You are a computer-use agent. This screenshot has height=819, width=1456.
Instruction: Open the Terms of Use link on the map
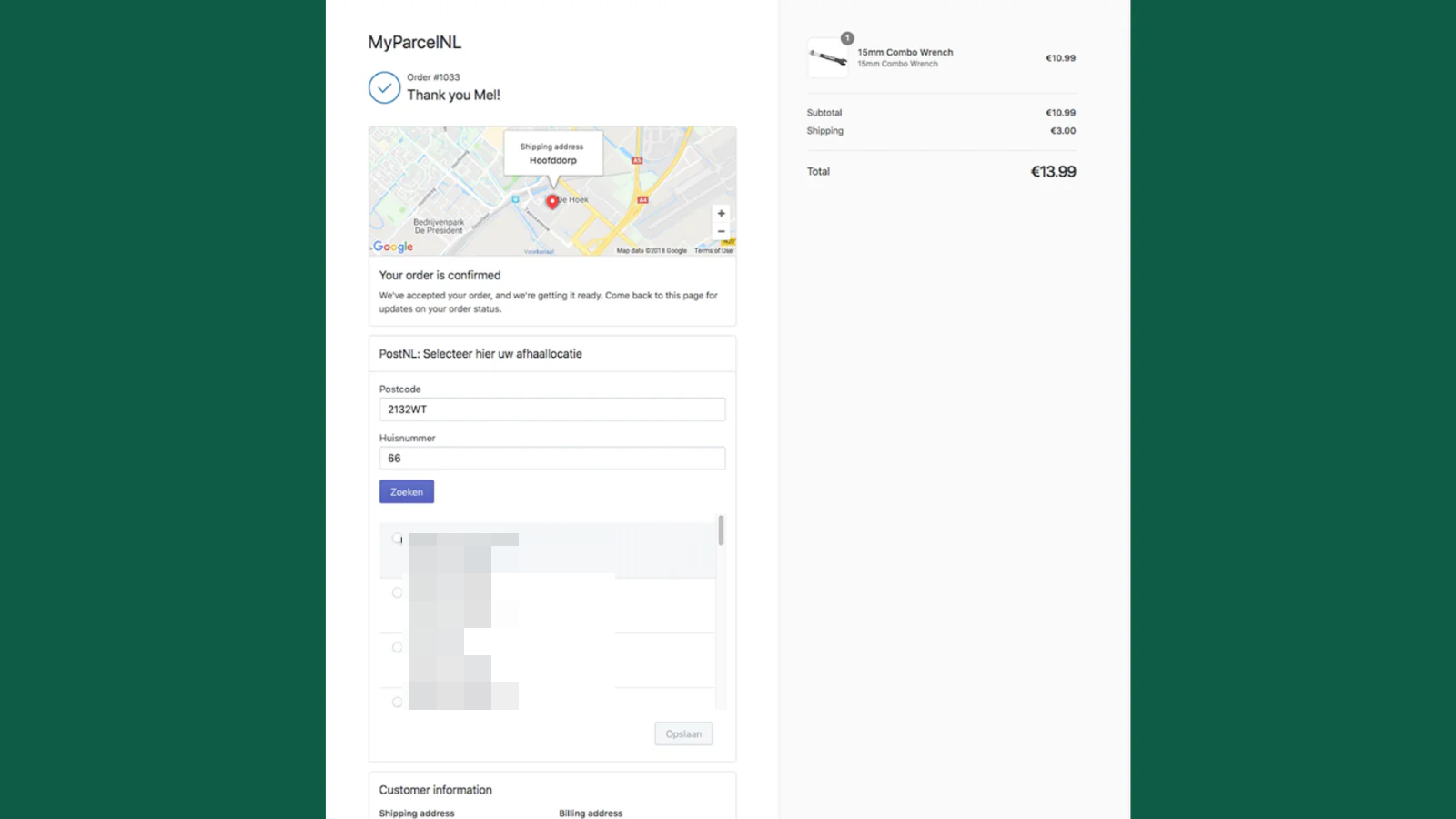point(715,250)
